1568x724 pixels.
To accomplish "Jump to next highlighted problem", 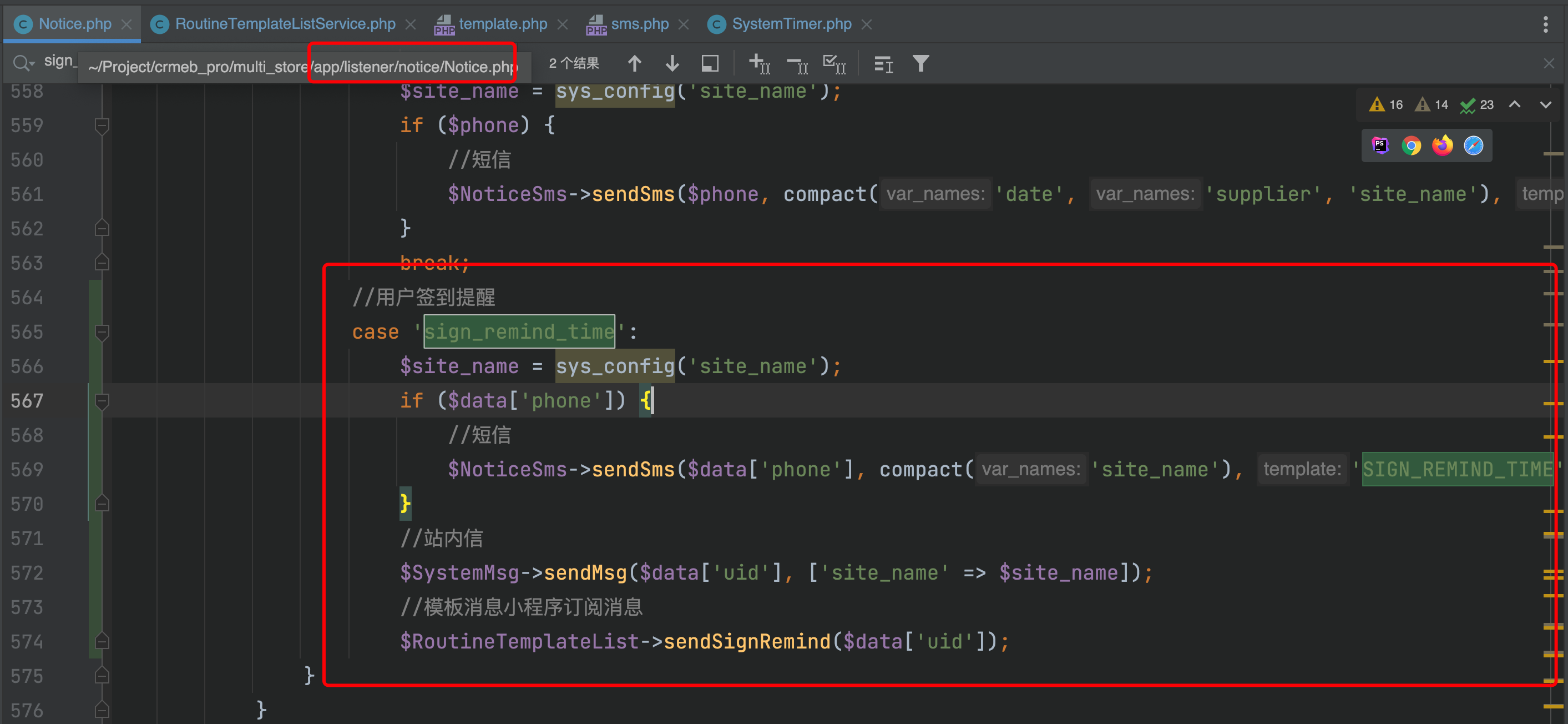I will 1545,105.
